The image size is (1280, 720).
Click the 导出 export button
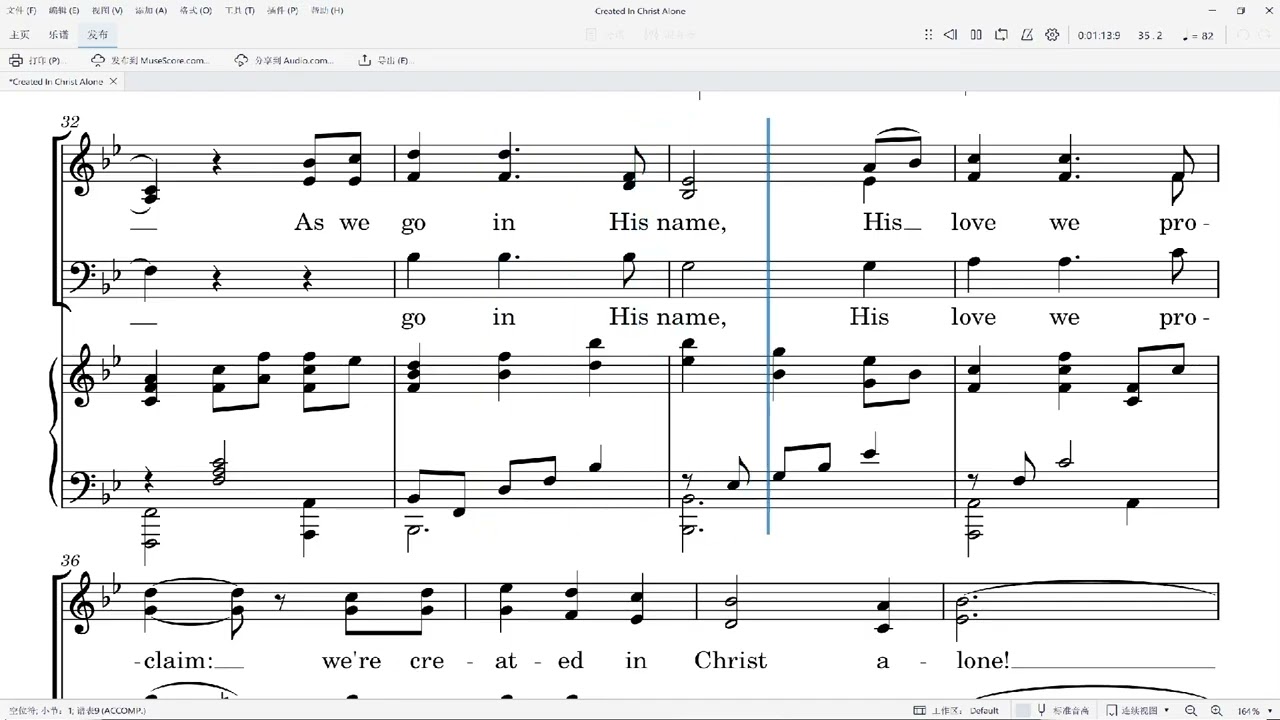click(x=385, y=60)
